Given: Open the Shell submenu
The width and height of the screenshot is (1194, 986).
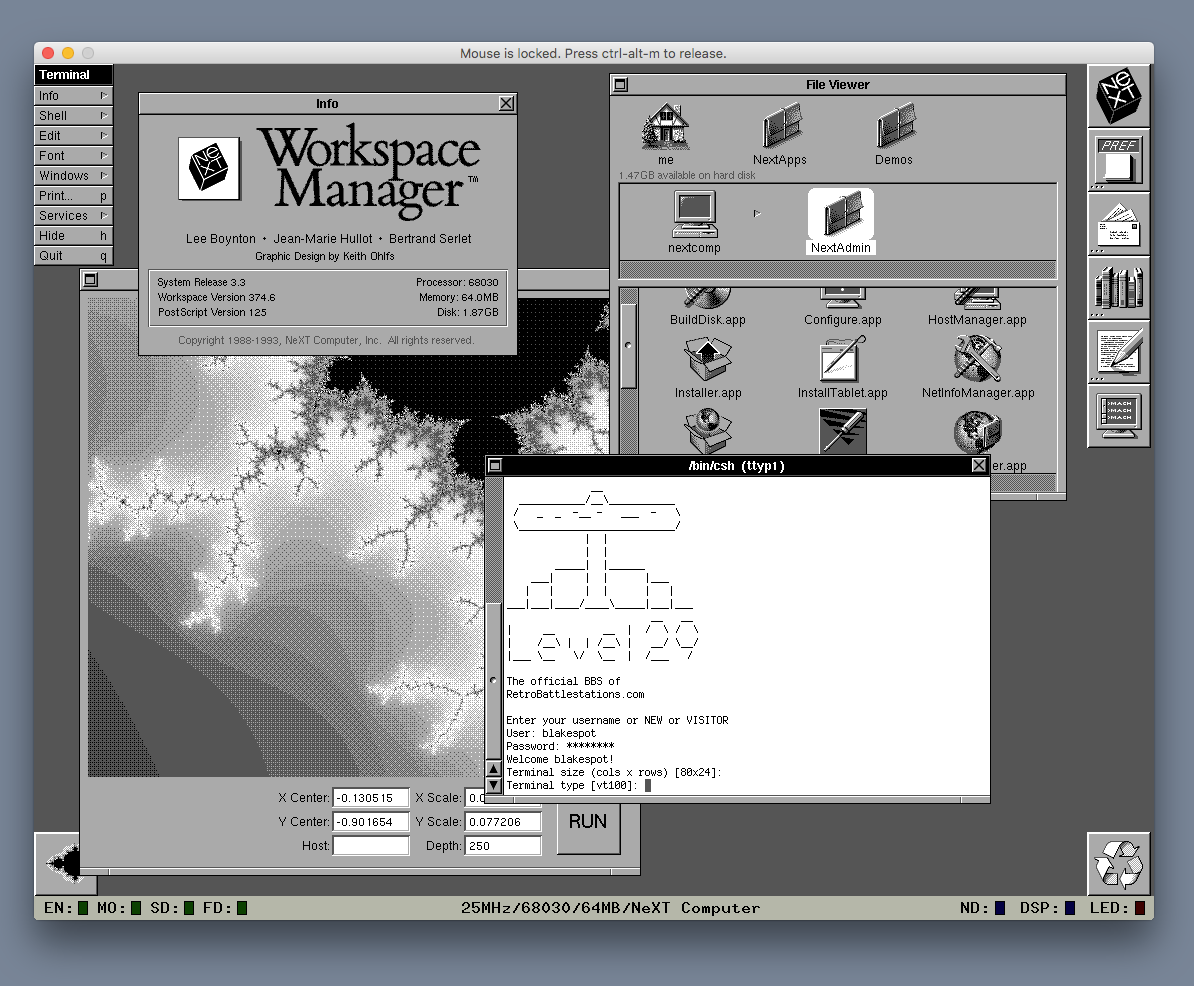Looking at the screenshot, I should (73, 115).
